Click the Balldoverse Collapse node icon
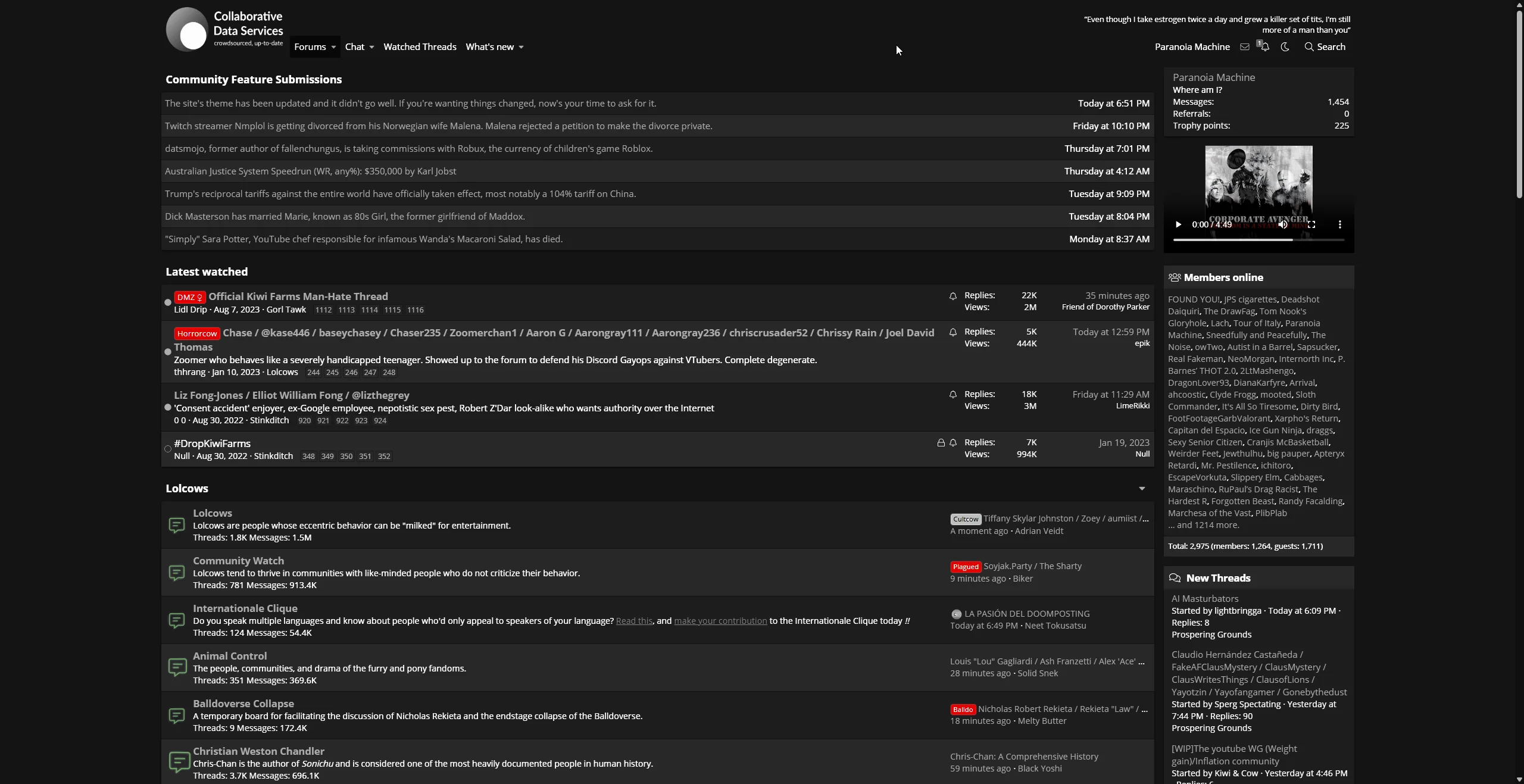This screenshot has height=784, width=1524. [x=177, y=716]
